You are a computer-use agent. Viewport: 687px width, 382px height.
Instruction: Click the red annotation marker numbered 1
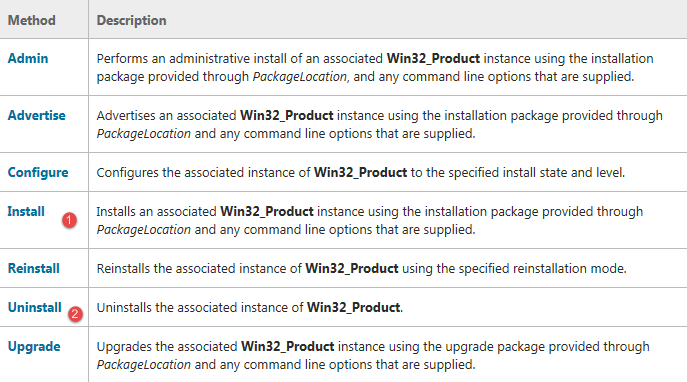pos(69,220)
